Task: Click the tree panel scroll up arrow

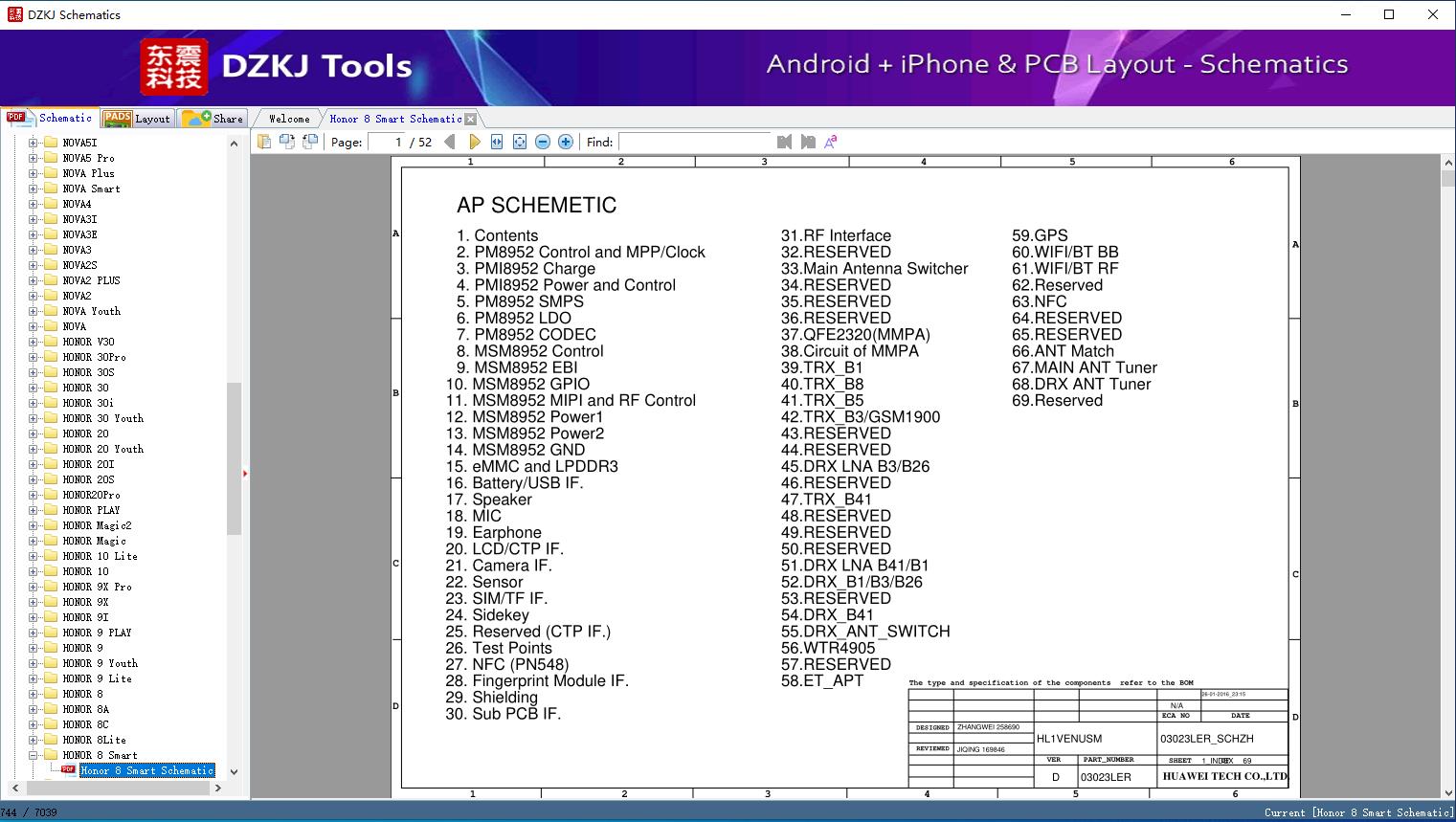Action: point(234,144)
